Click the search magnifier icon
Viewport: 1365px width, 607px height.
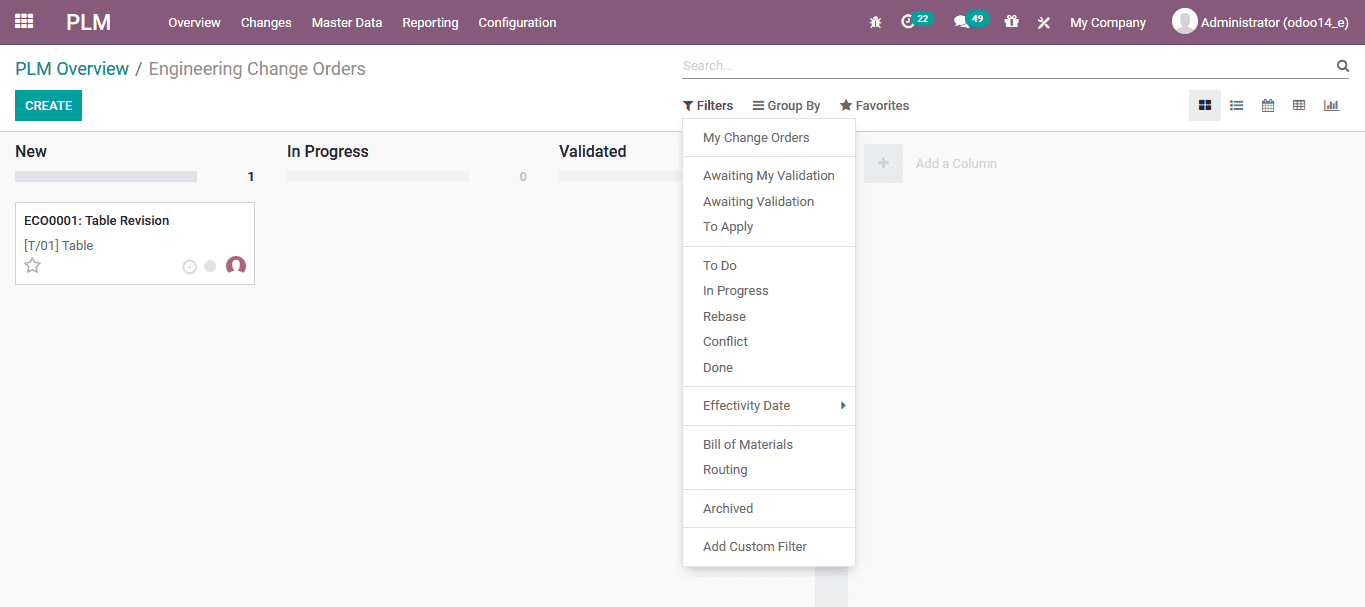[1342, 66]
